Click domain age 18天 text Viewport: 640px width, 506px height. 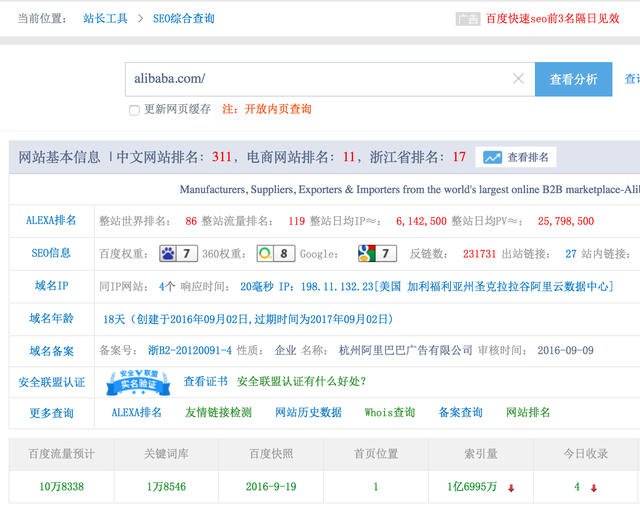[114, 319]
